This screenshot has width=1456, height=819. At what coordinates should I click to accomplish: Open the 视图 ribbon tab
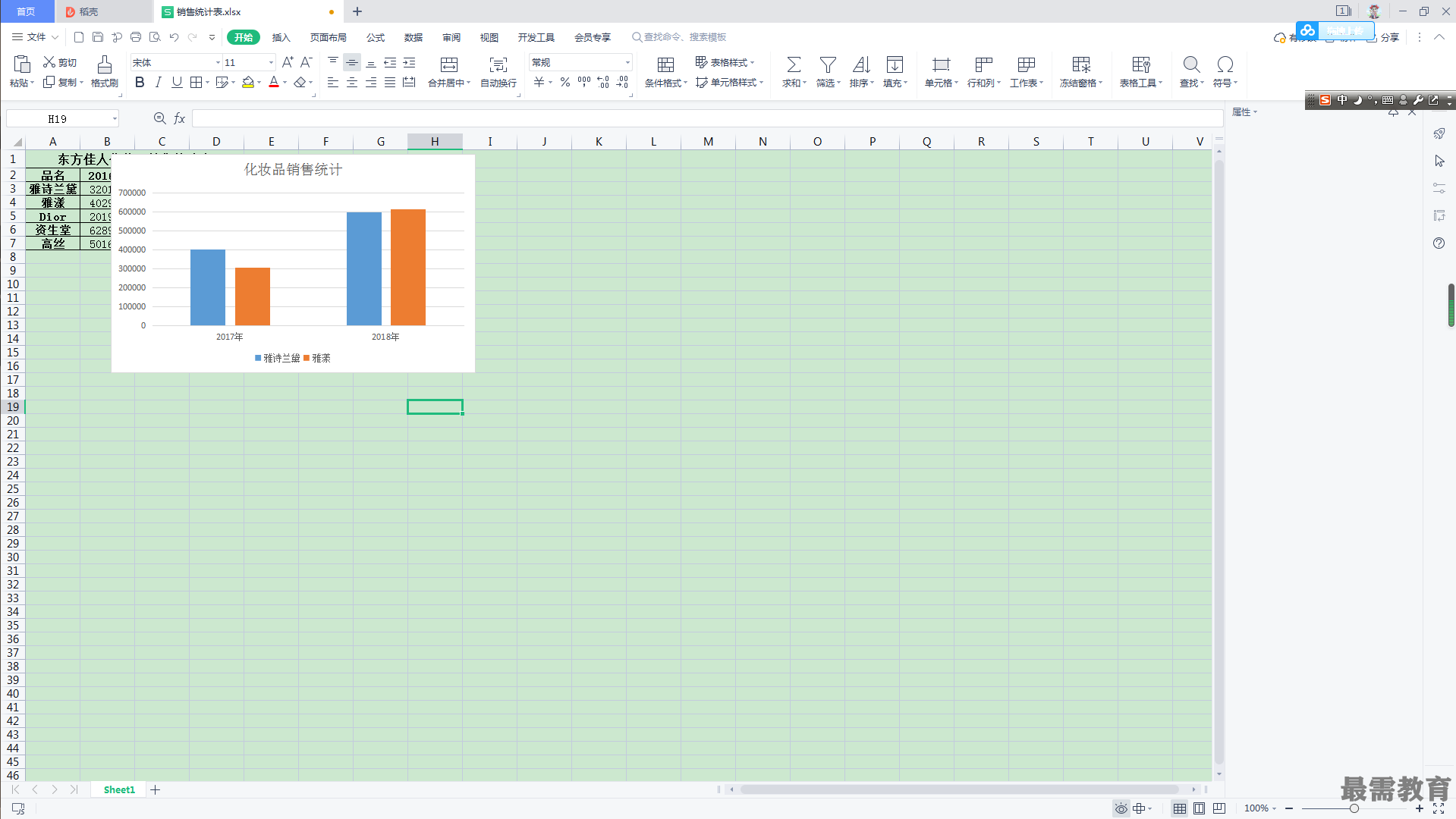(x=489, y=37)
